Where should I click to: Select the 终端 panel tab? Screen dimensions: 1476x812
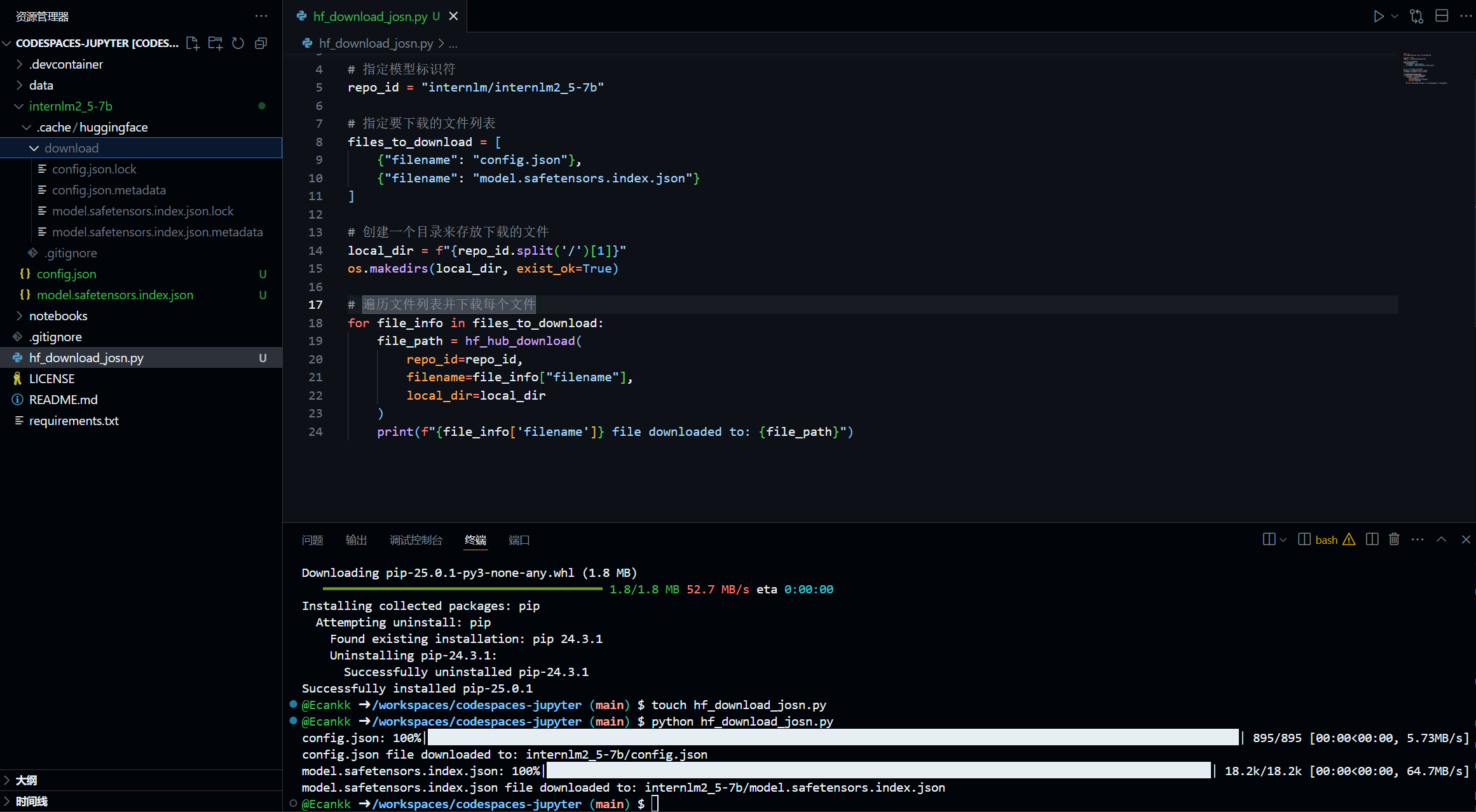click(475, 540)
